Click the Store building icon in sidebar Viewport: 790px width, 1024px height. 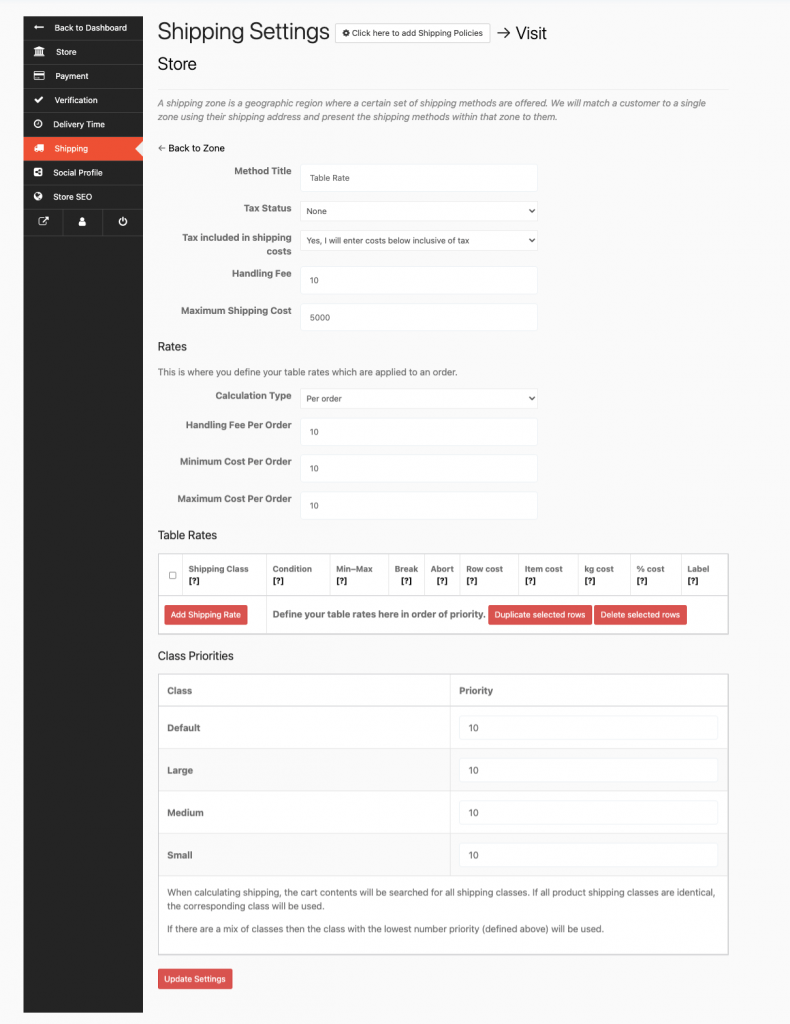(x=39, y=52)
